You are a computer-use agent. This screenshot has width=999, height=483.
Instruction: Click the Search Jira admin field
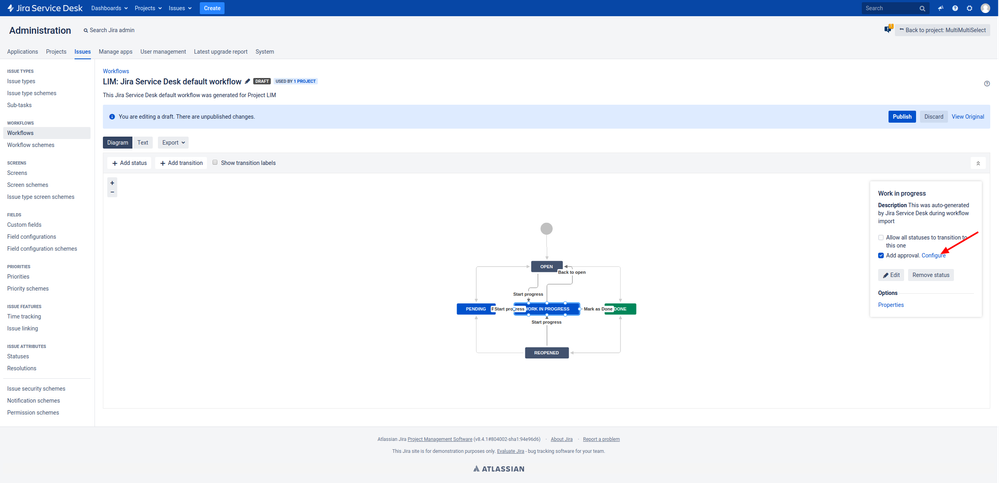pos(109,31)
